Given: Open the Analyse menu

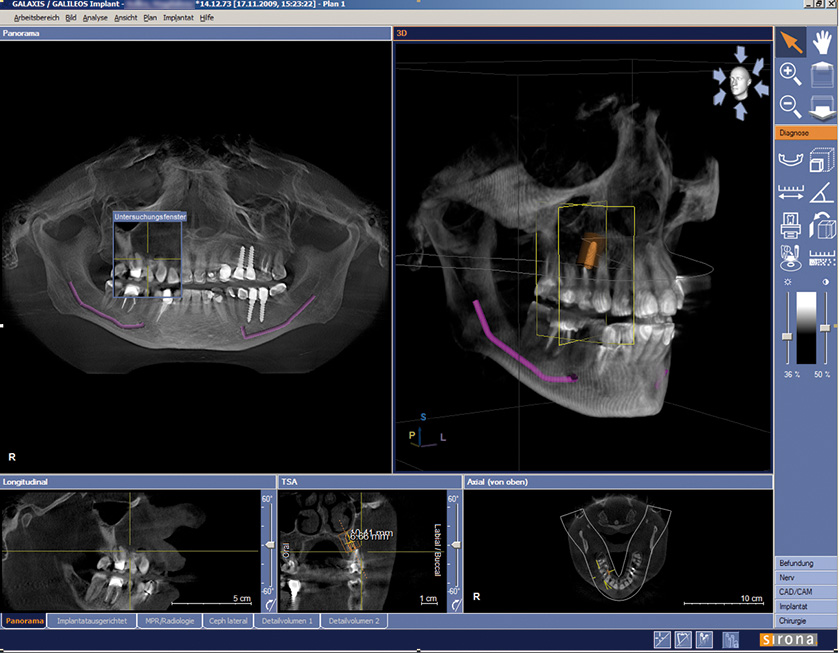Looking at the screenshot, I should (95, 18).
